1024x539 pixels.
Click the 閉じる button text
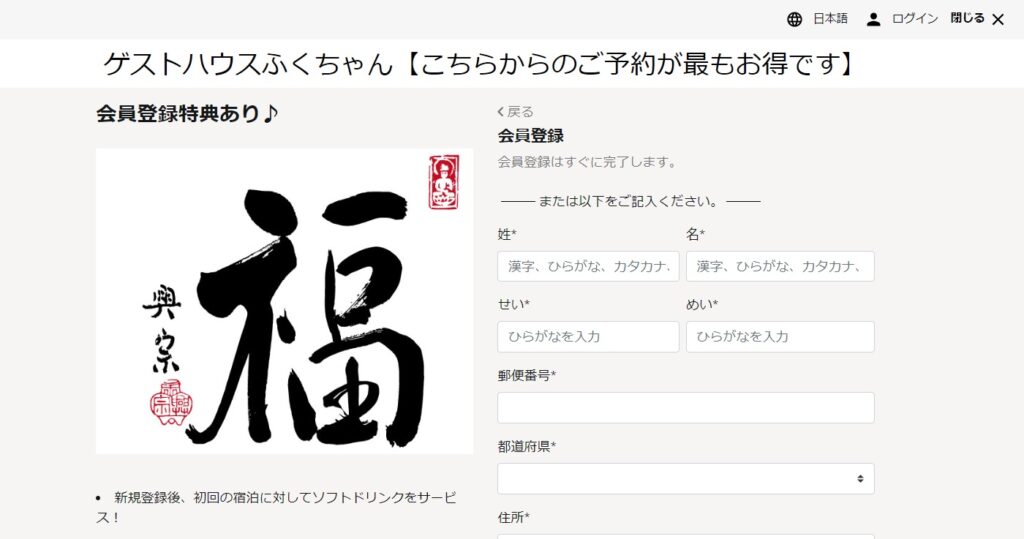(x=967, y=18)
